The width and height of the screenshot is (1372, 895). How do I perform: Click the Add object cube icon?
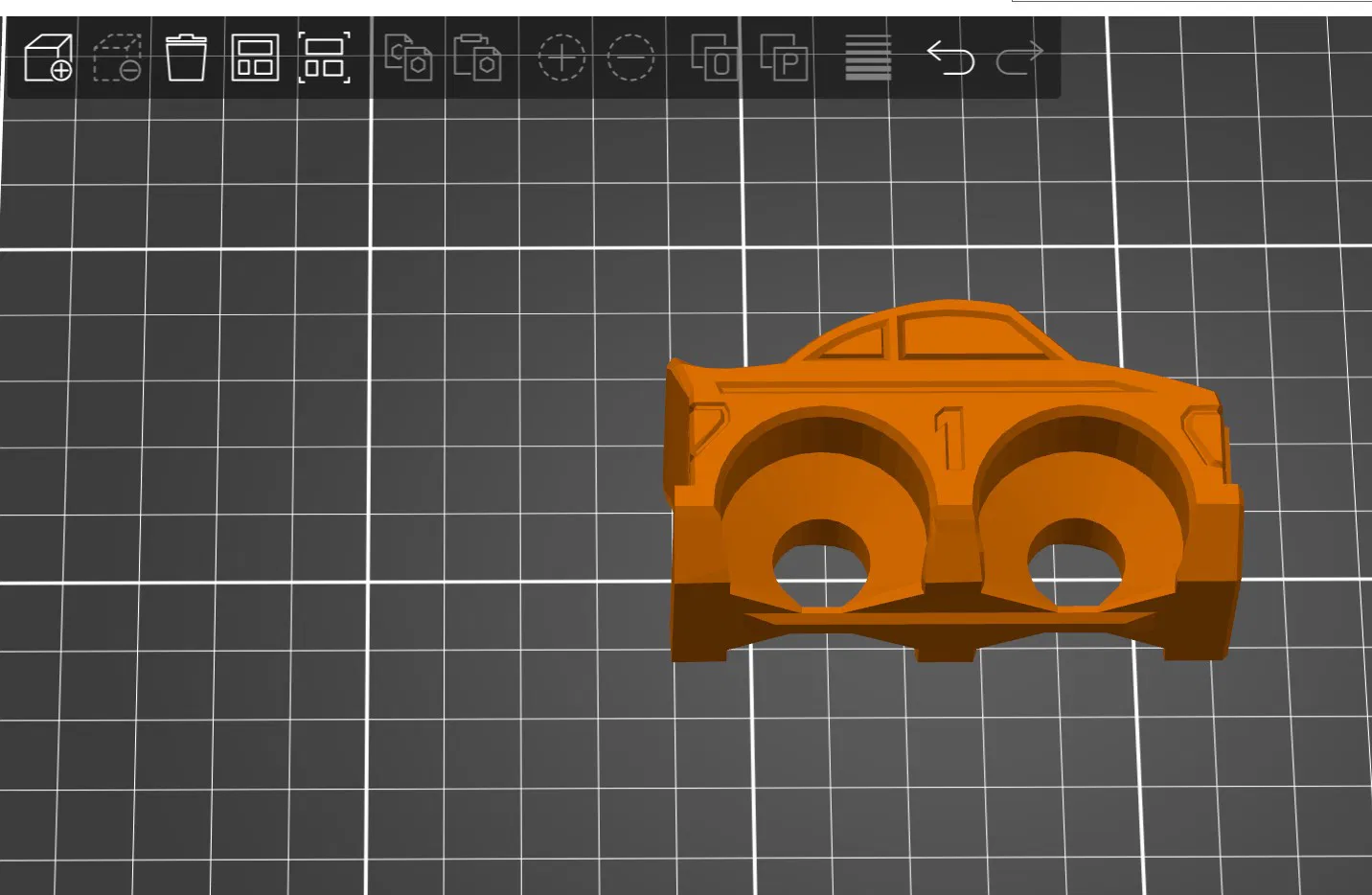(48, 57)
